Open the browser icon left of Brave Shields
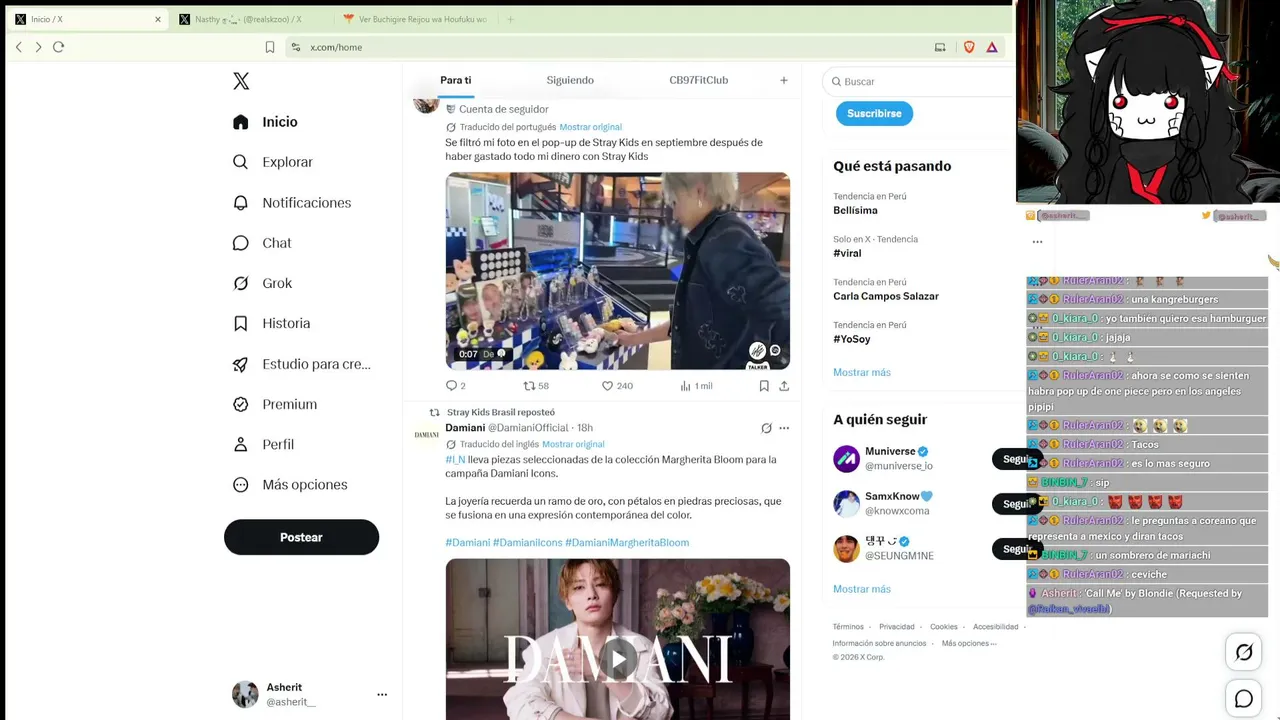Image resolution: width=1280 pixels, height=720 pixels. pos(940,47)
